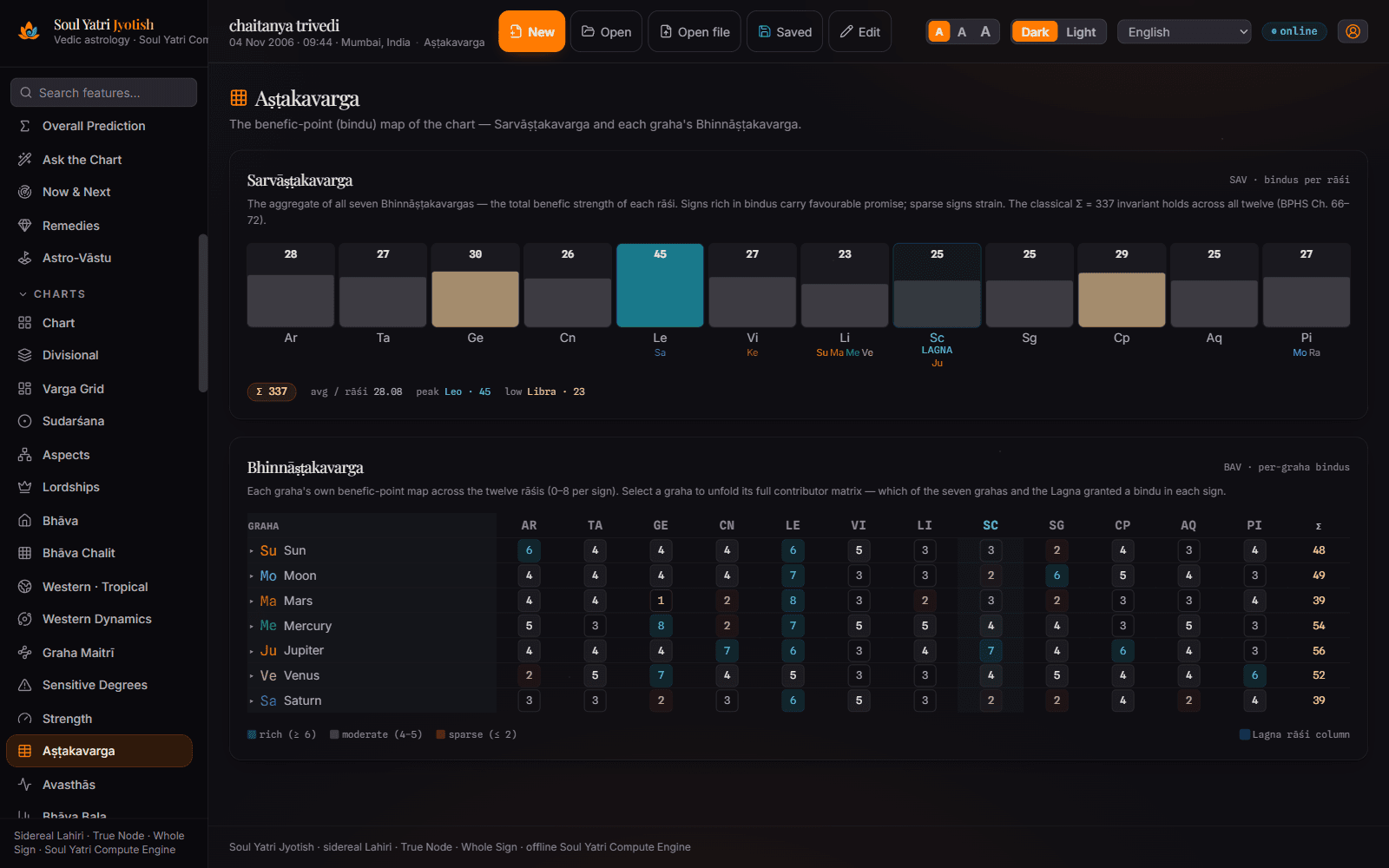Select the medium font size A

(x=962, y=32)
